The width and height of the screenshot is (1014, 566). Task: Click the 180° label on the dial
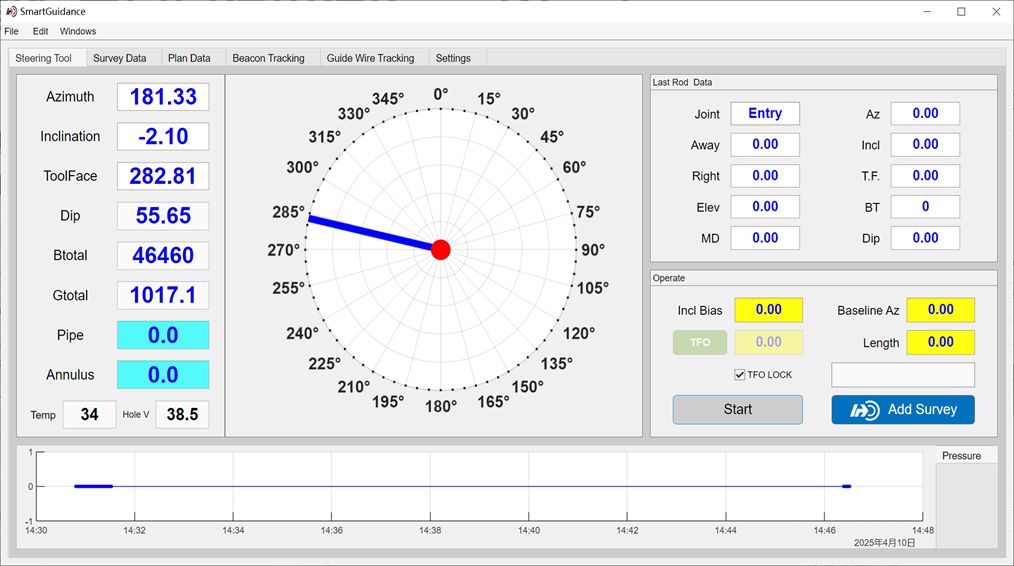pos(440,406)
